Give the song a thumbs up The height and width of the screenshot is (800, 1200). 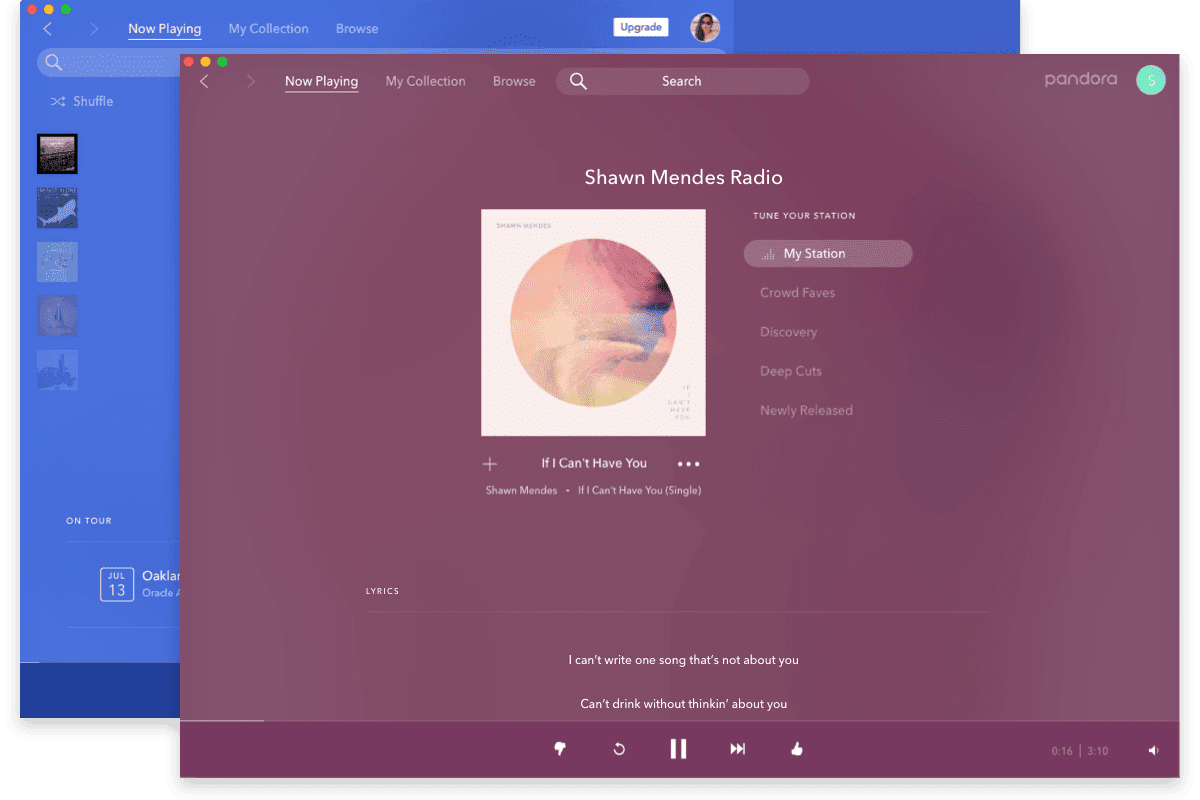[x=796, y=748]
